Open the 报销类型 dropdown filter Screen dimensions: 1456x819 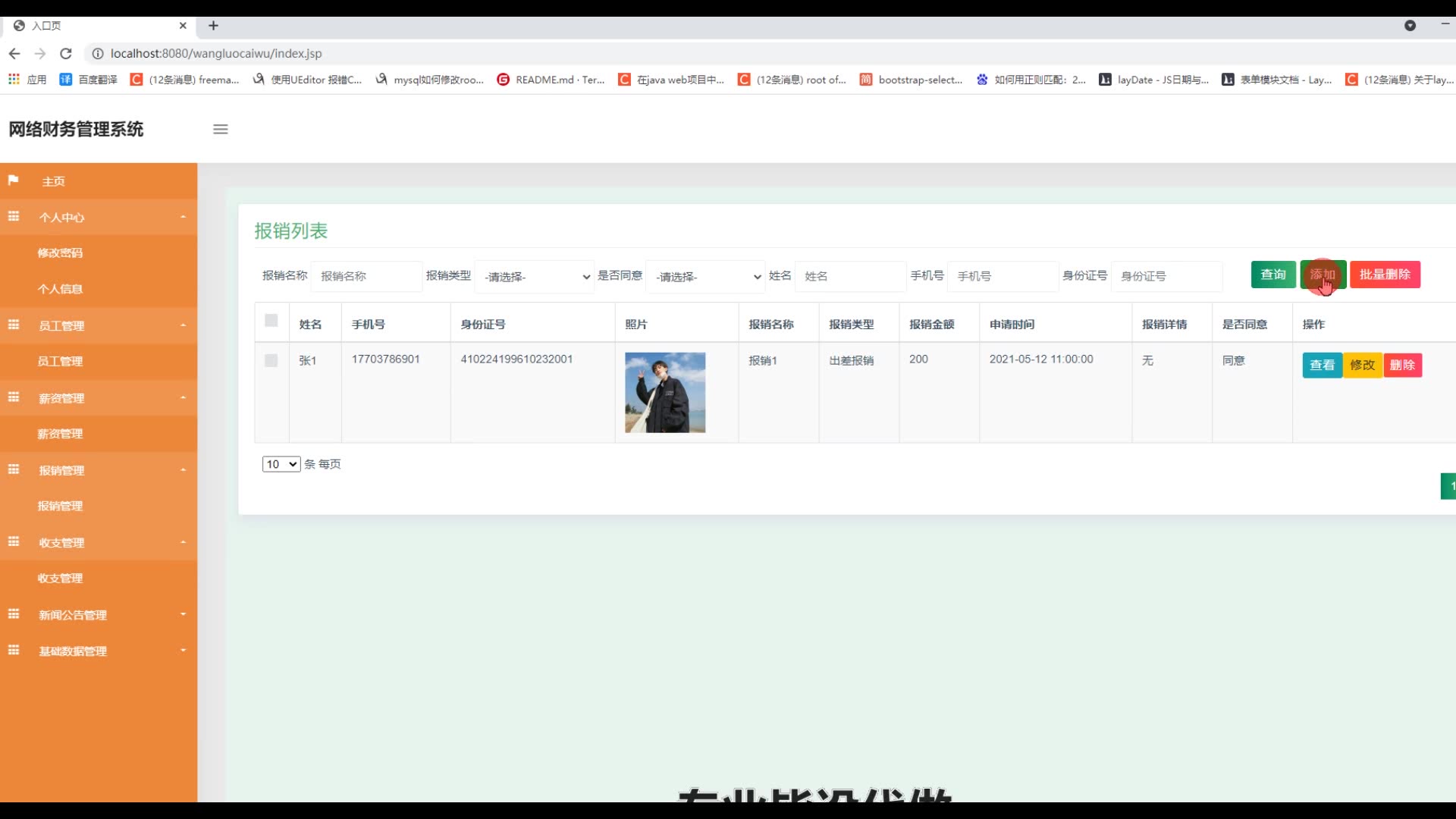pos(535,277)
